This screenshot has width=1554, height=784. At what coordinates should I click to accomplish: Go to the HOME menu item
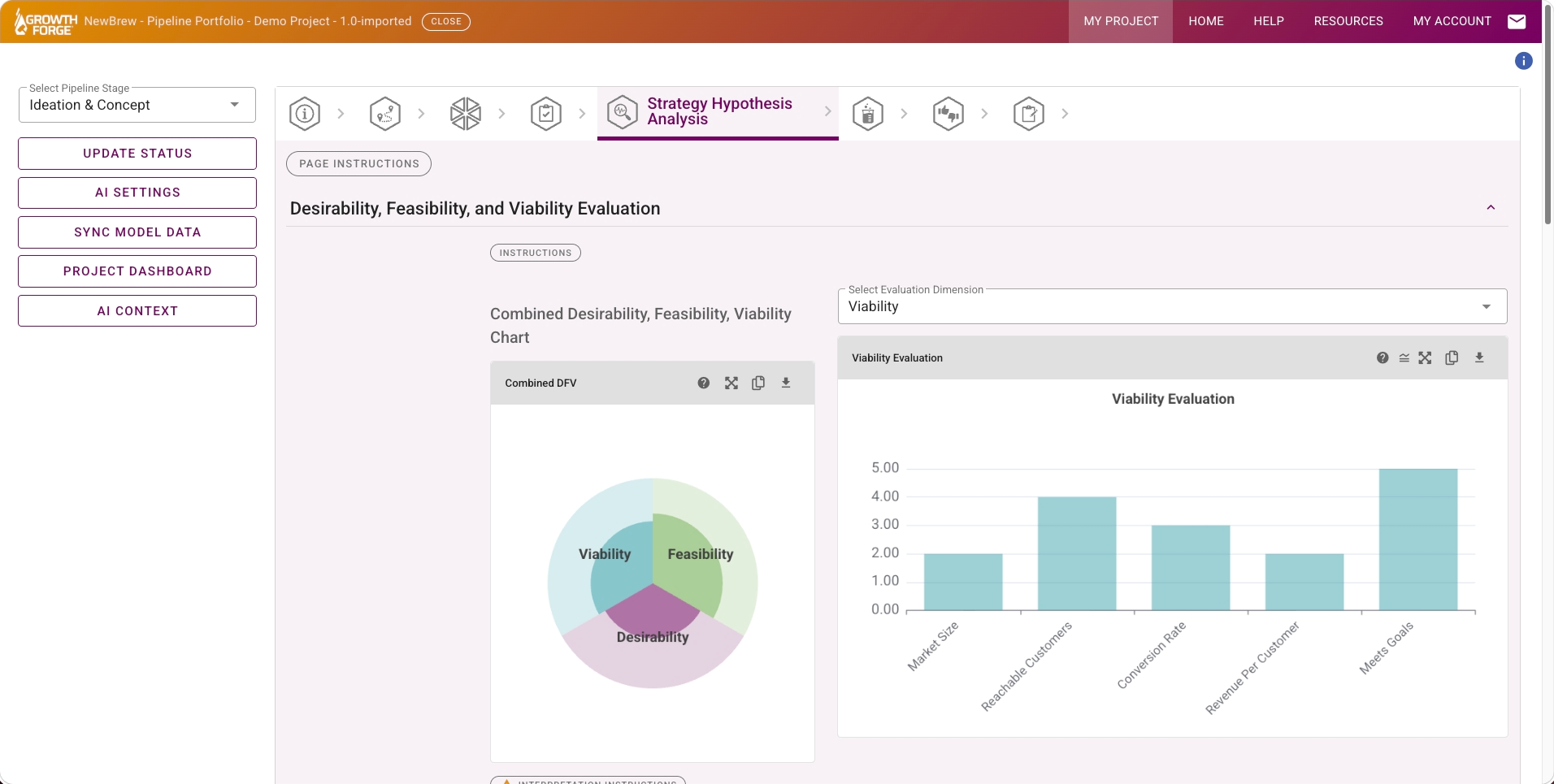coord(1206,21)
